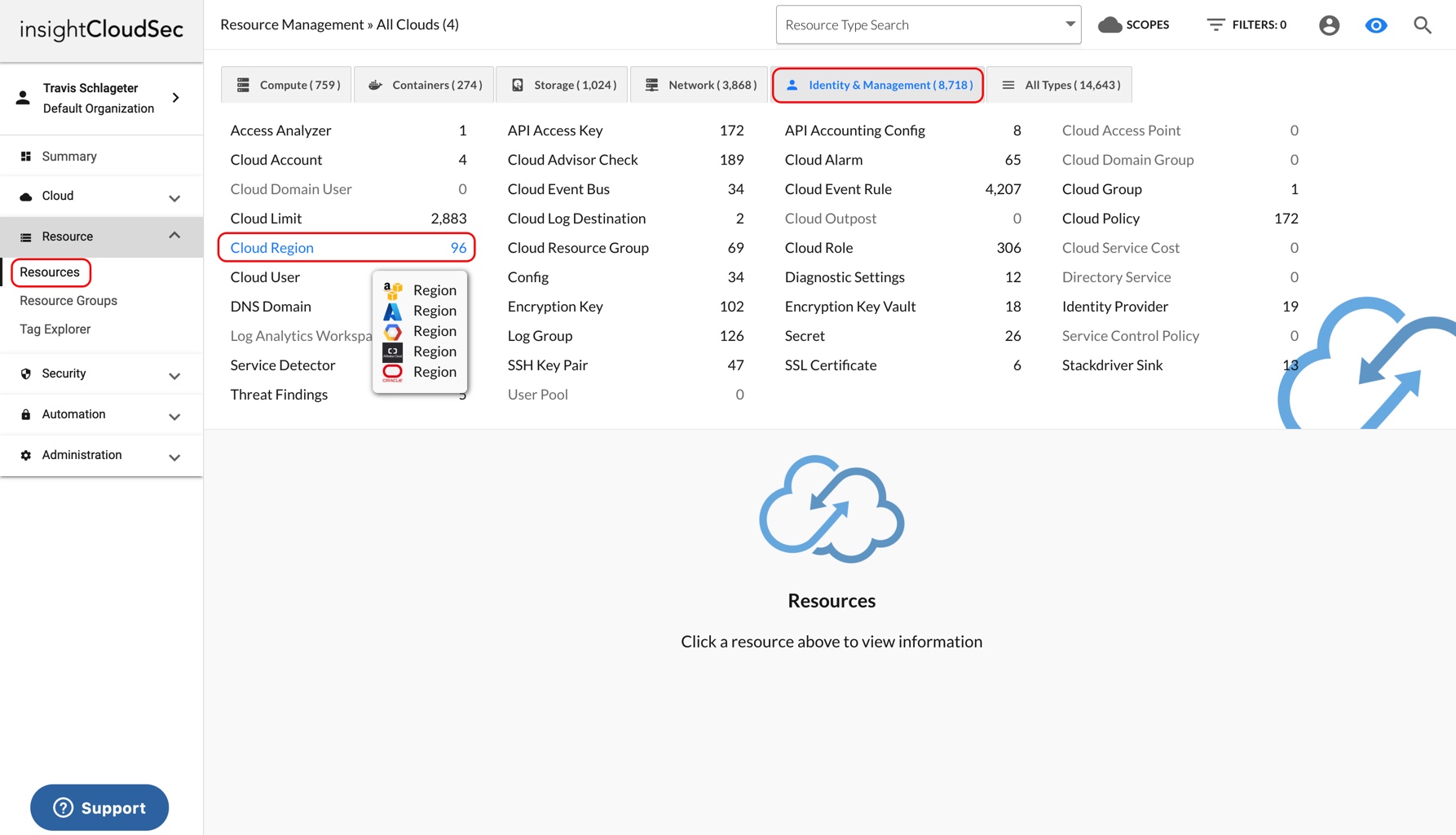This screenshot has width=1456, height=835.
Task: Click the Cloud icon in sidebar
Action: pyautogui.click(x=25, y=197)
